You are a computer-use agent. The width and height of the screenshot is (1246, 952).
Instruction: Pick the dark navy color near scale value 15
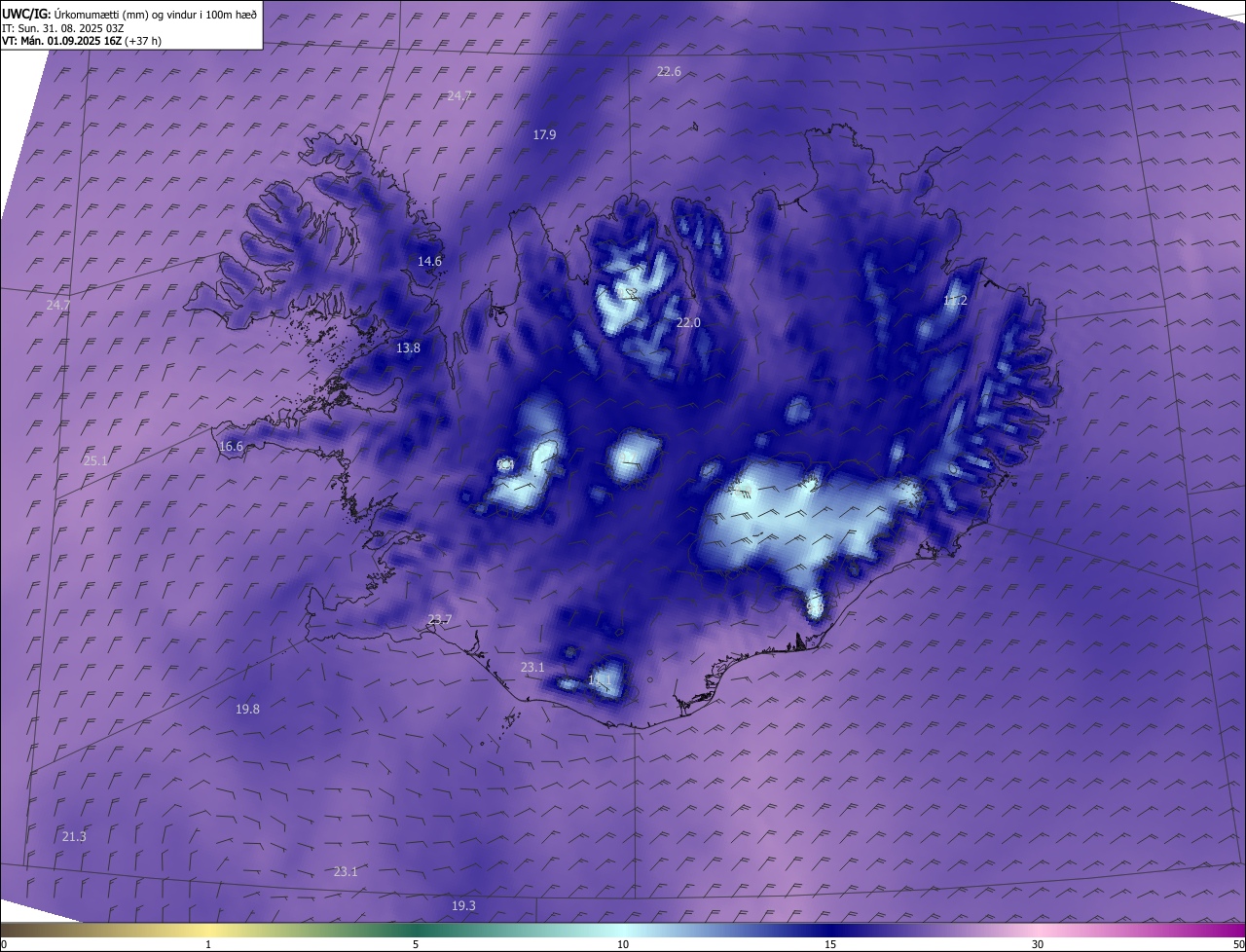point(830,930)
